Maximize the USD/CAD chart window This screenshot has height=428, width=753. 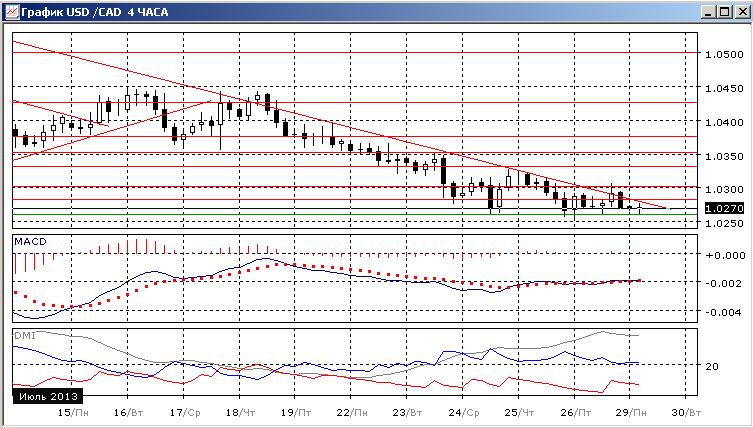pyautogui.click(x=724, y=12)
